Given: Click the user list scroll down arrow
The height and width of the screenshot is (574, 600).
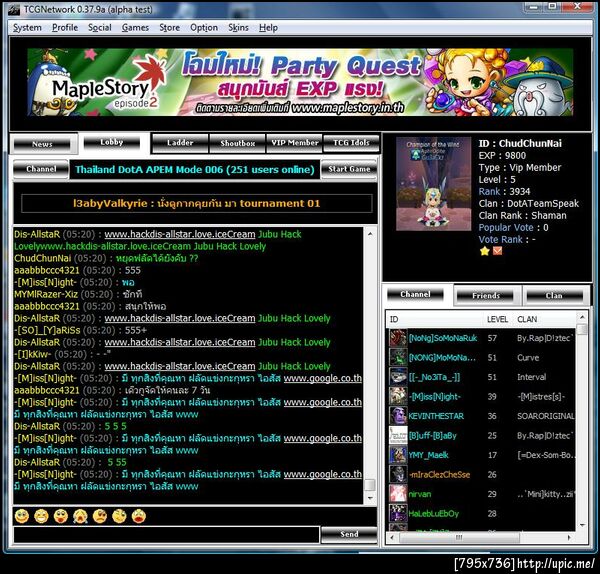Looking at the screenshot, I should coord(582,525).
